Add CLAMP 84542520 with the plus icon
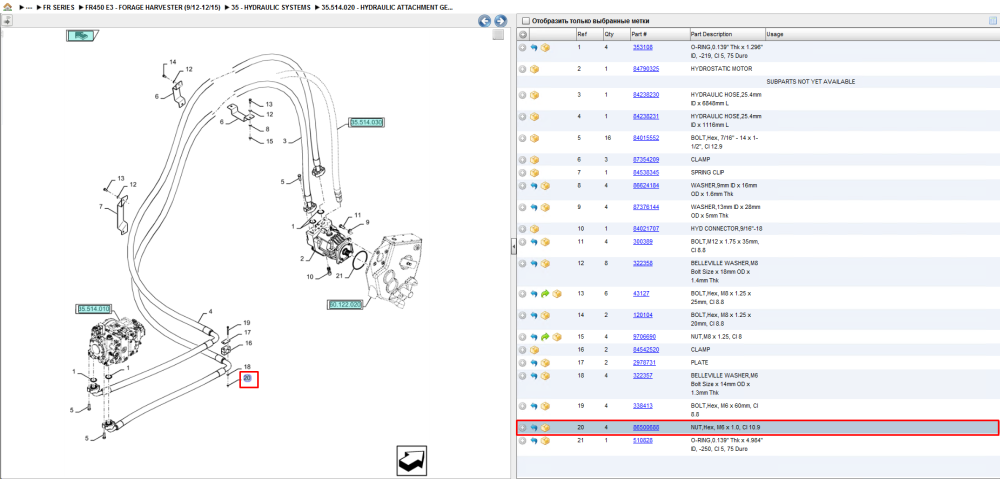 tap(522, 350)
